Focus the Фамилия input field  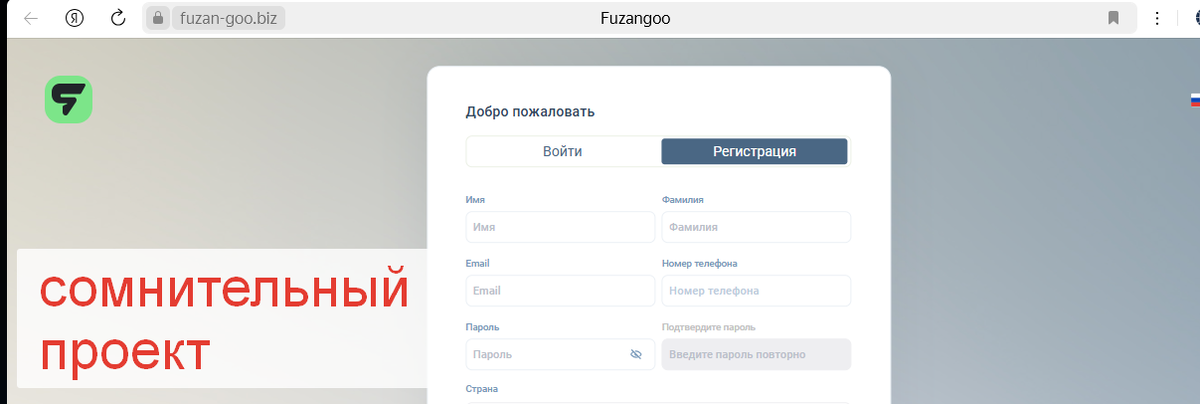[x=756, y=227]
